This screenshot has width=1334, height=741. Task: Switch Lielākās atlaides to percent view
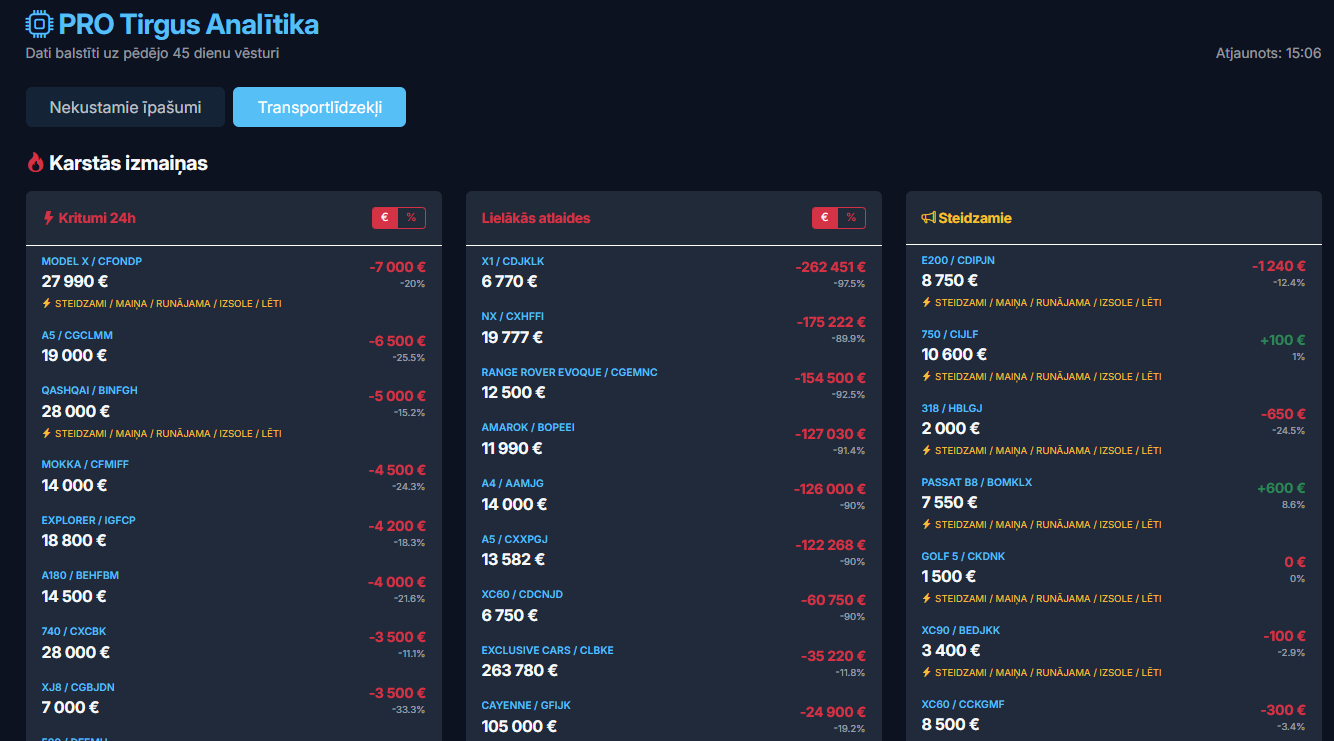(x=851, y=218)
